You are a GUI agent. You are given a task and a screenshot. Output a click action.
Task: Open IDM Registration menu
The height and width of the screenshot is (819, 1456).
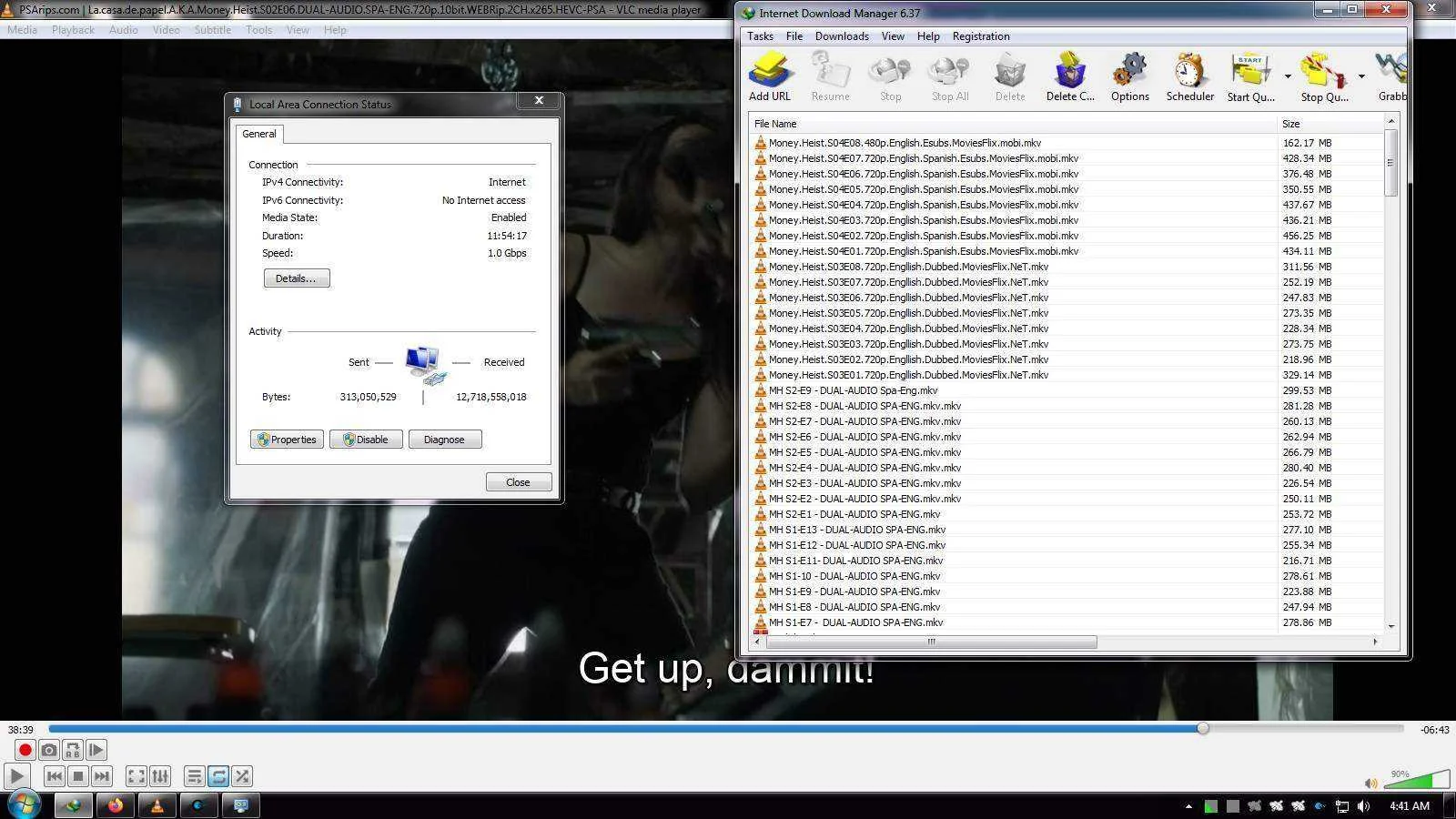(981, 36)
